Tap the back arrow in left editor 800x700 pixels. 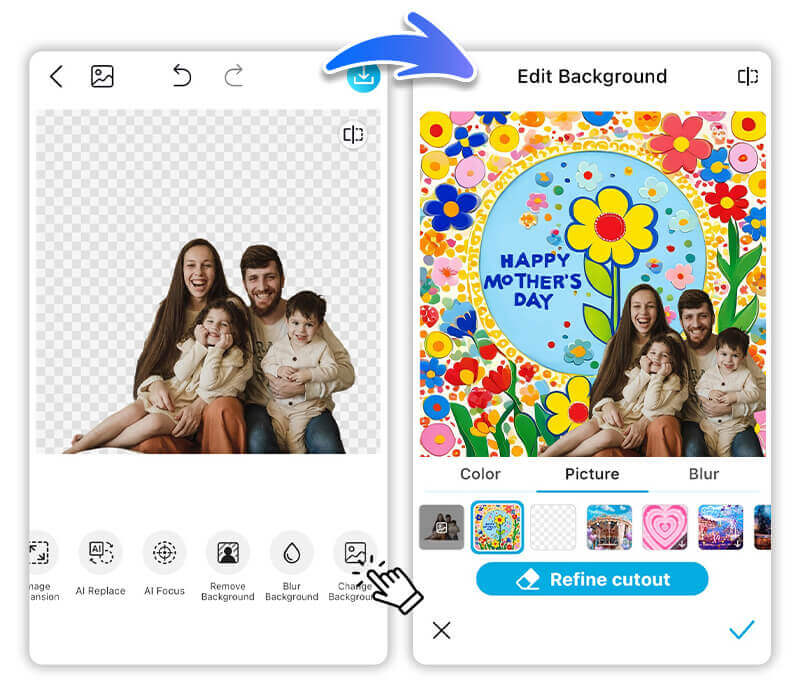tap(56, 76)
